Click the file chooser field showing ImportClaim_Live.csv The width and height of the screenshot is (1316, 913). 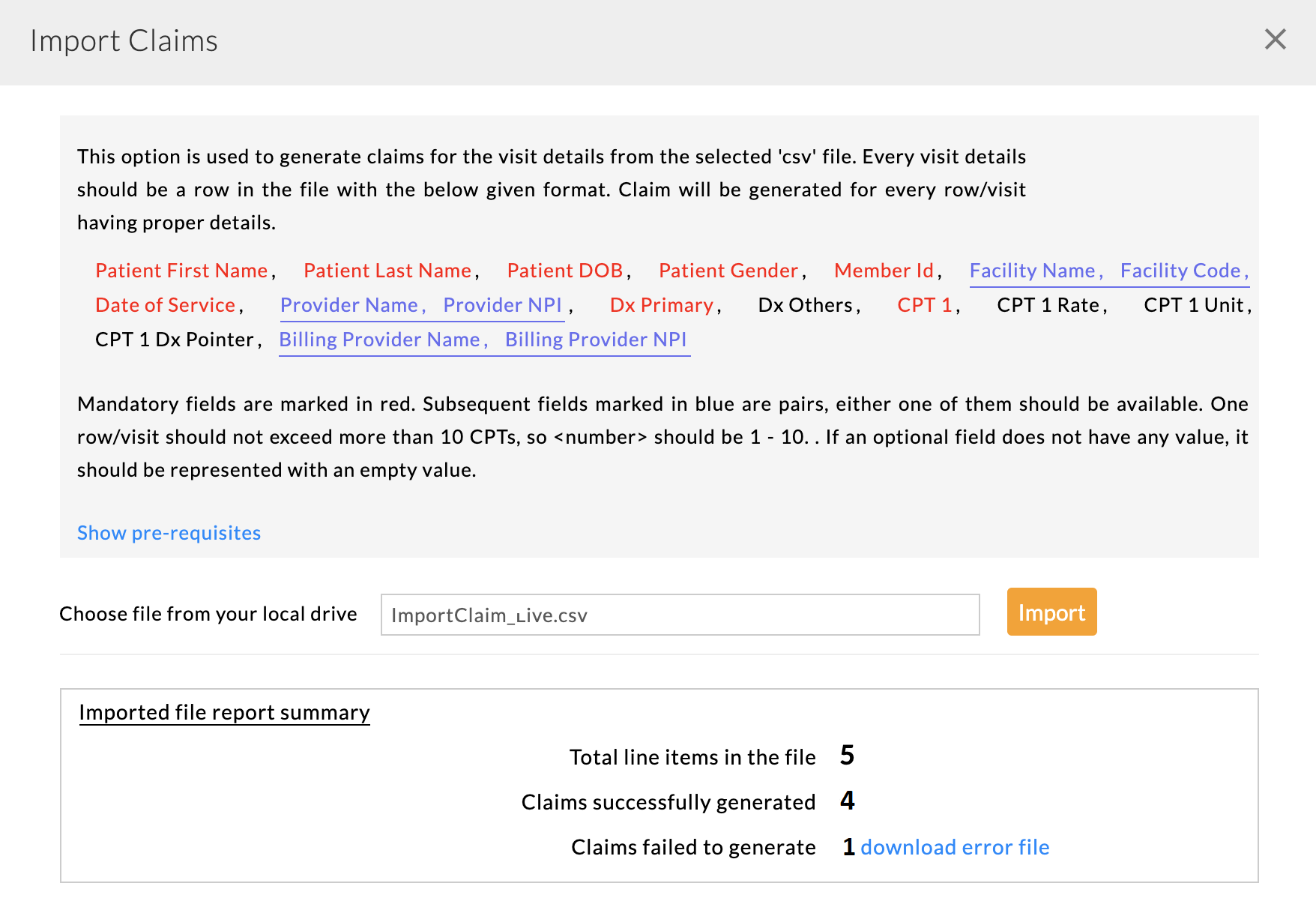(x=680, y=615)
